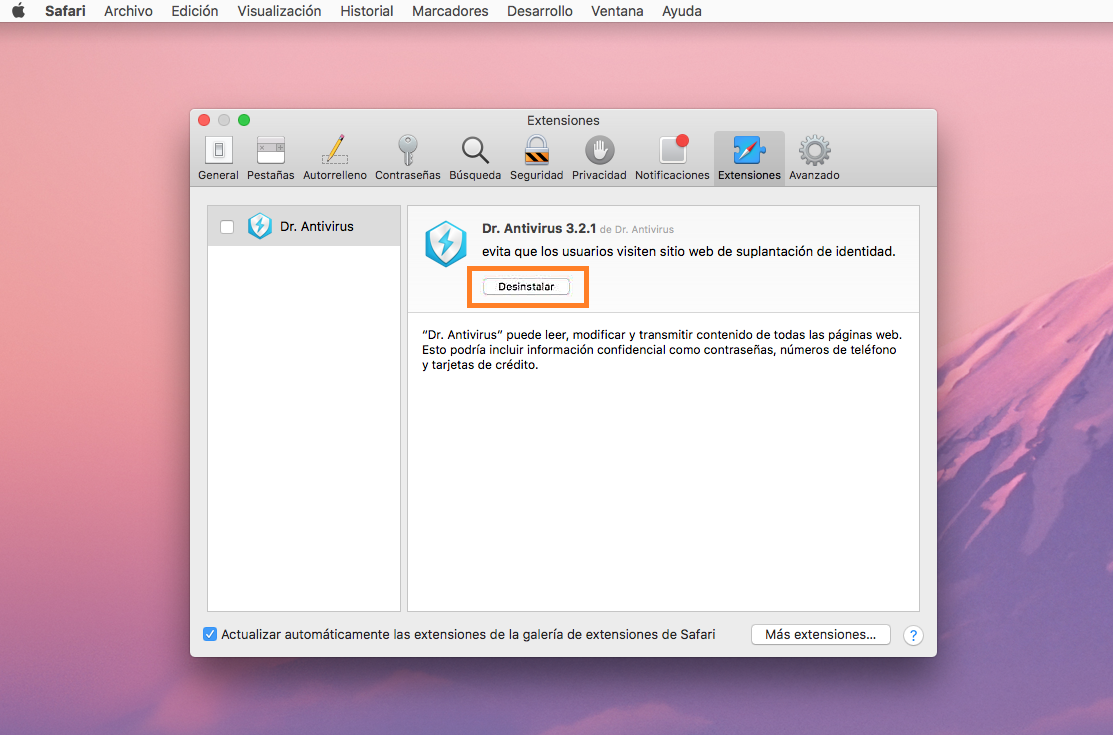Close the Extensiones window

point(204,120)
